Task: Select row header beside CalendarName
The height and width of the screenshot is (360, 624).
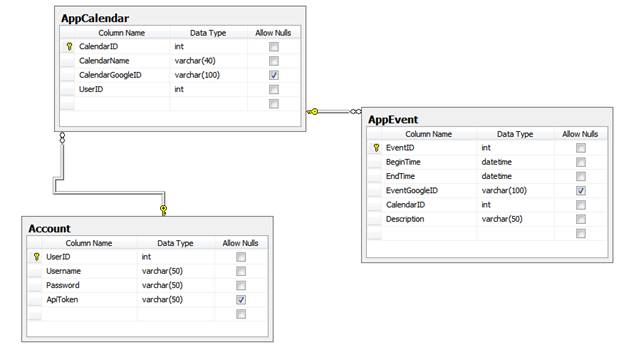Action: pos(68,61)
